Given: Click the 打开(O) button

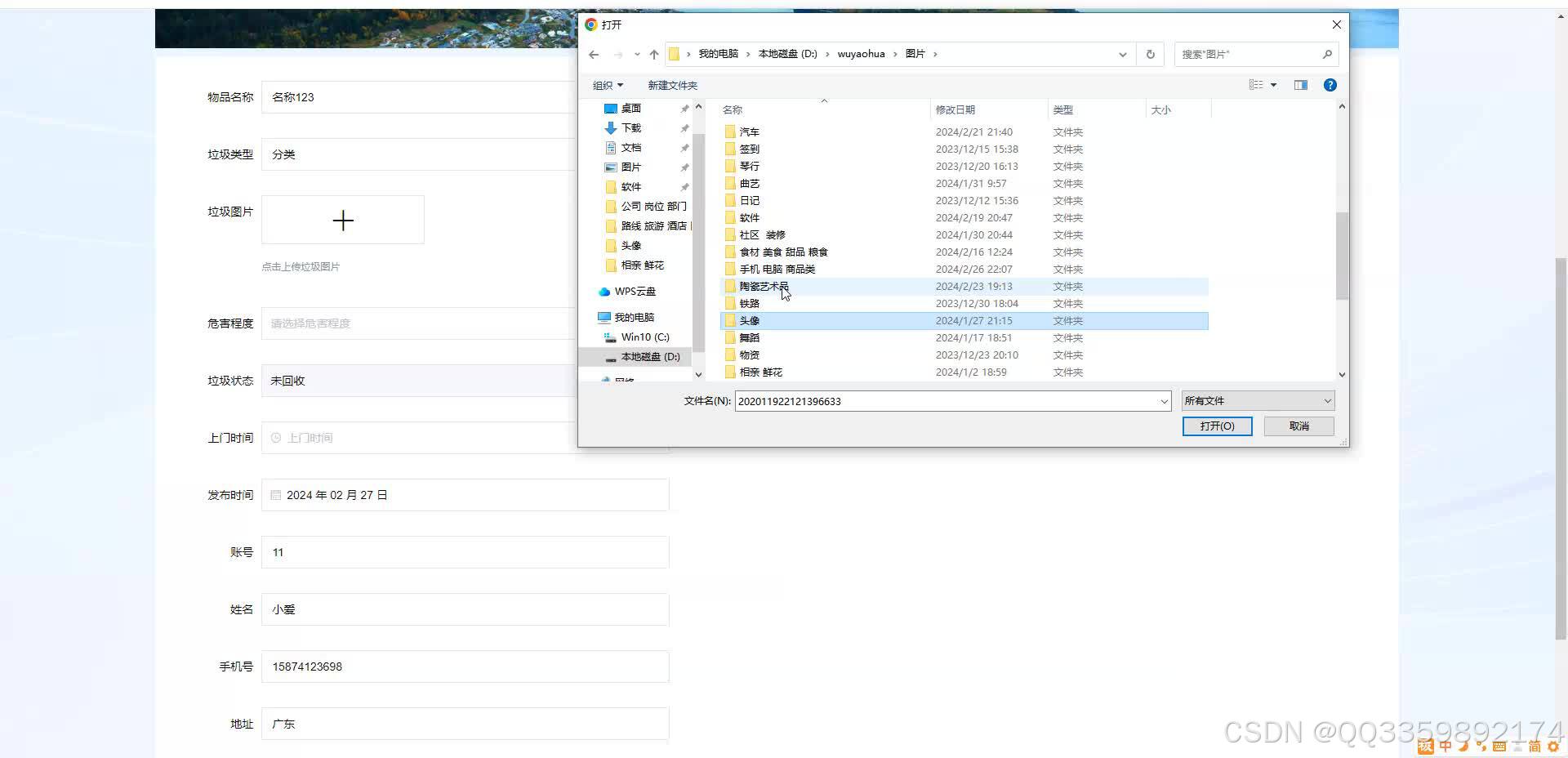Looking at the screenshot, I should [x=1217, y=426].
